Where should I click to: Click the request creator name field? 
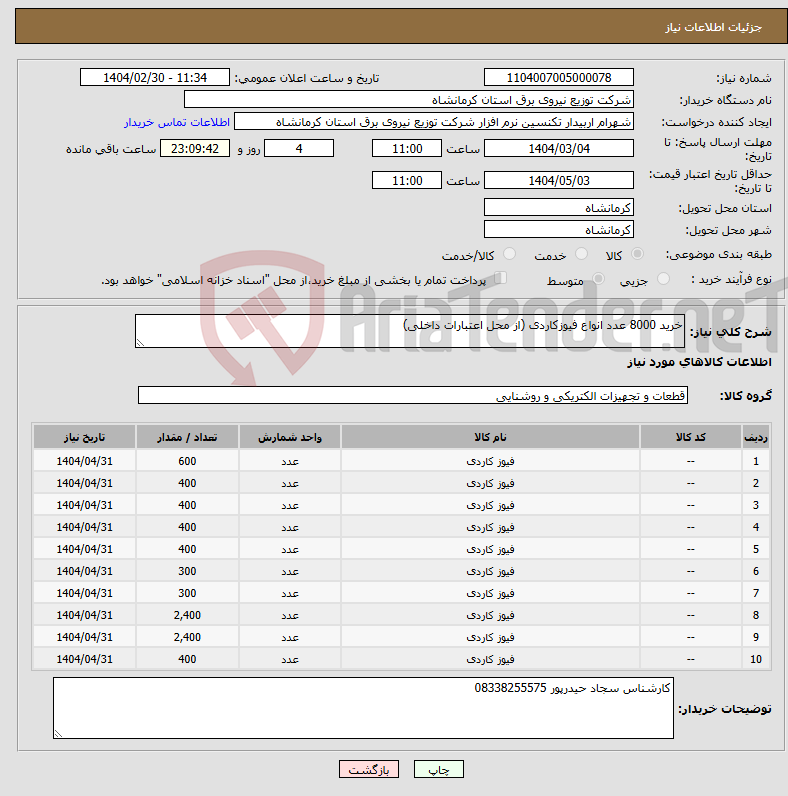point(434,122)
